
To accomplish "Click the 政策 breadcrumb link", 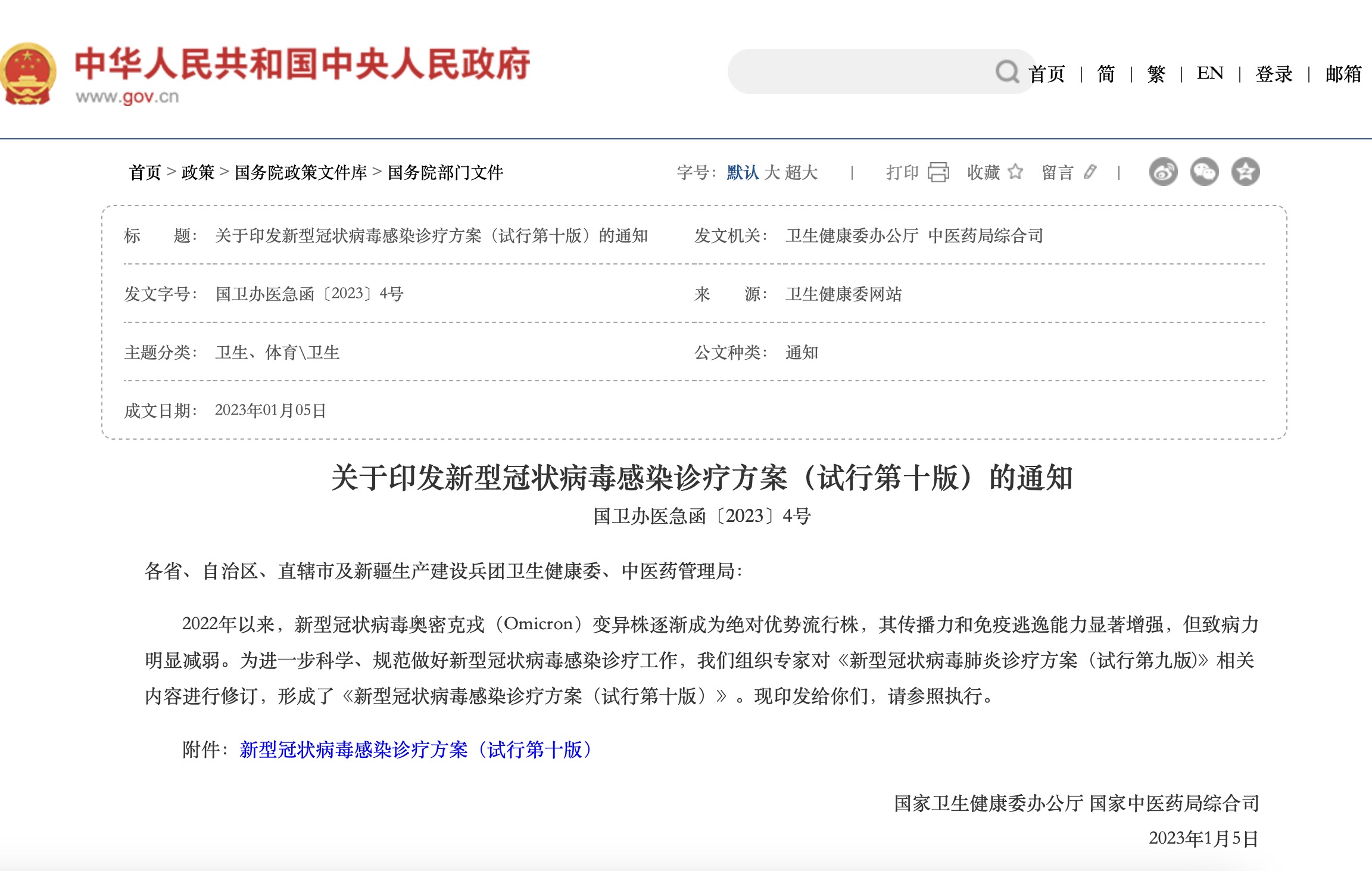I will pos(198,173).
